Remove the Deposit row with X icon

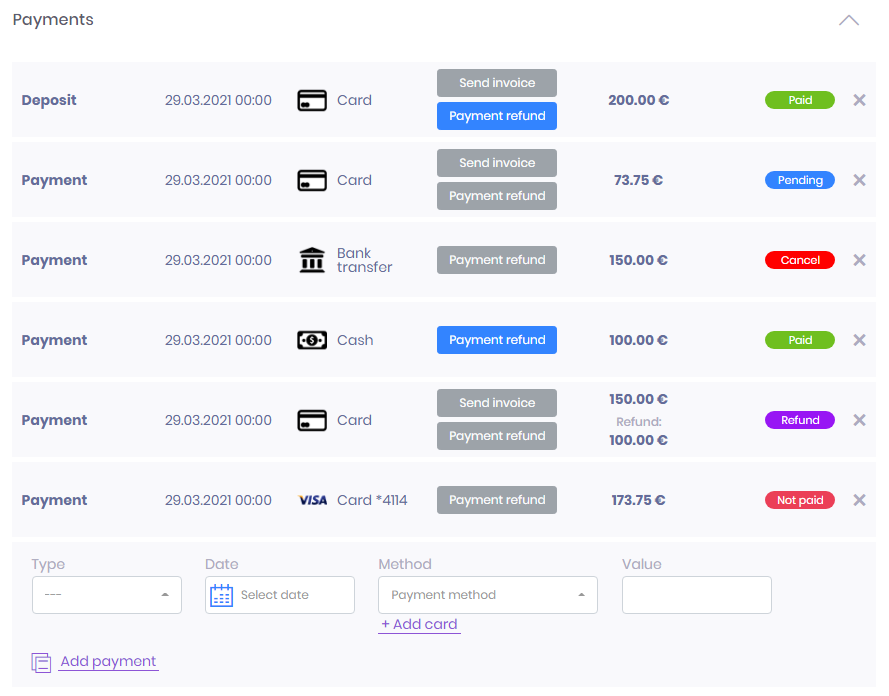pyautogui.click(x=860, y=100)
